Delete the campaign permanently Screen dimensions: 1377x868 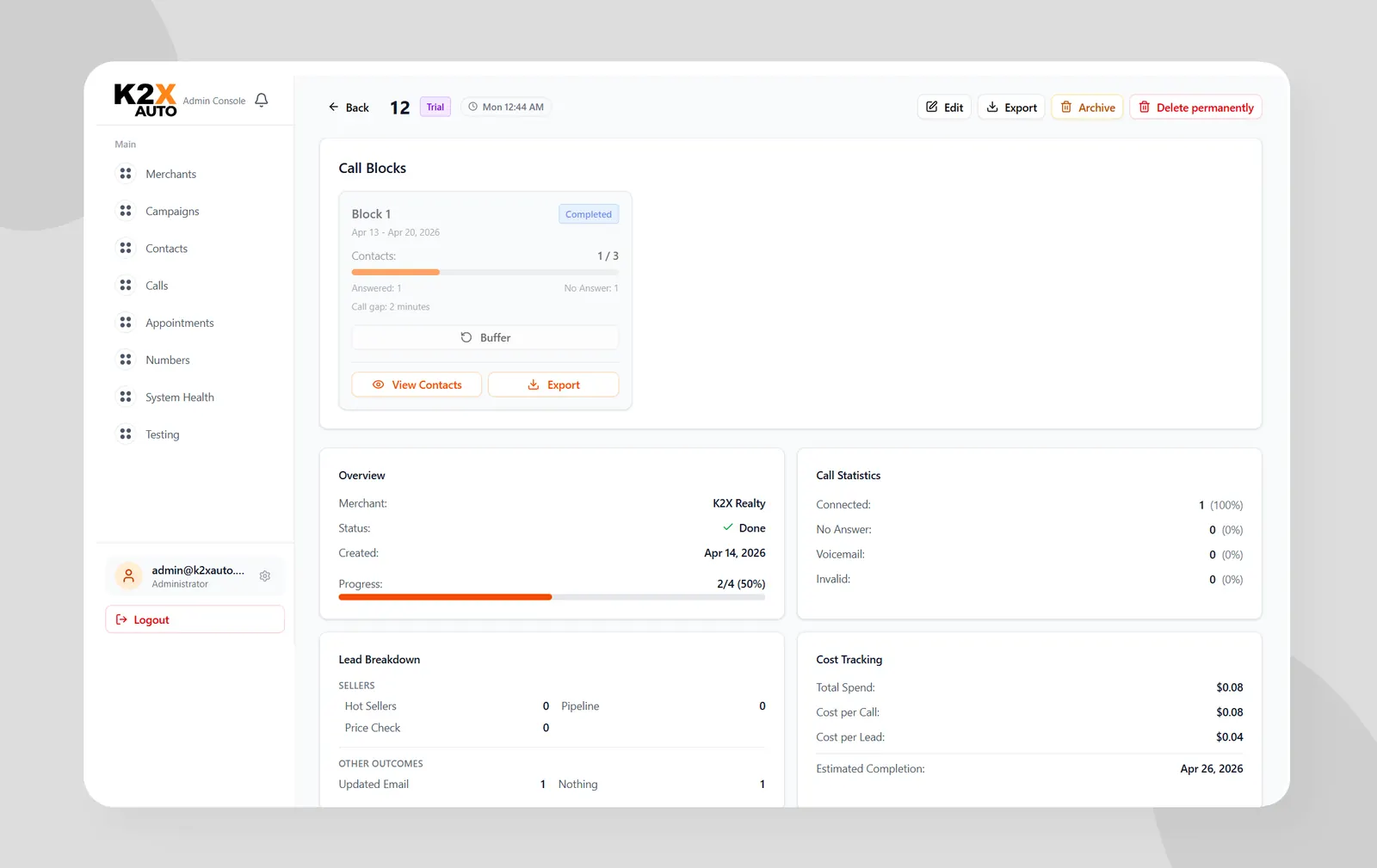pos(1195,108)
